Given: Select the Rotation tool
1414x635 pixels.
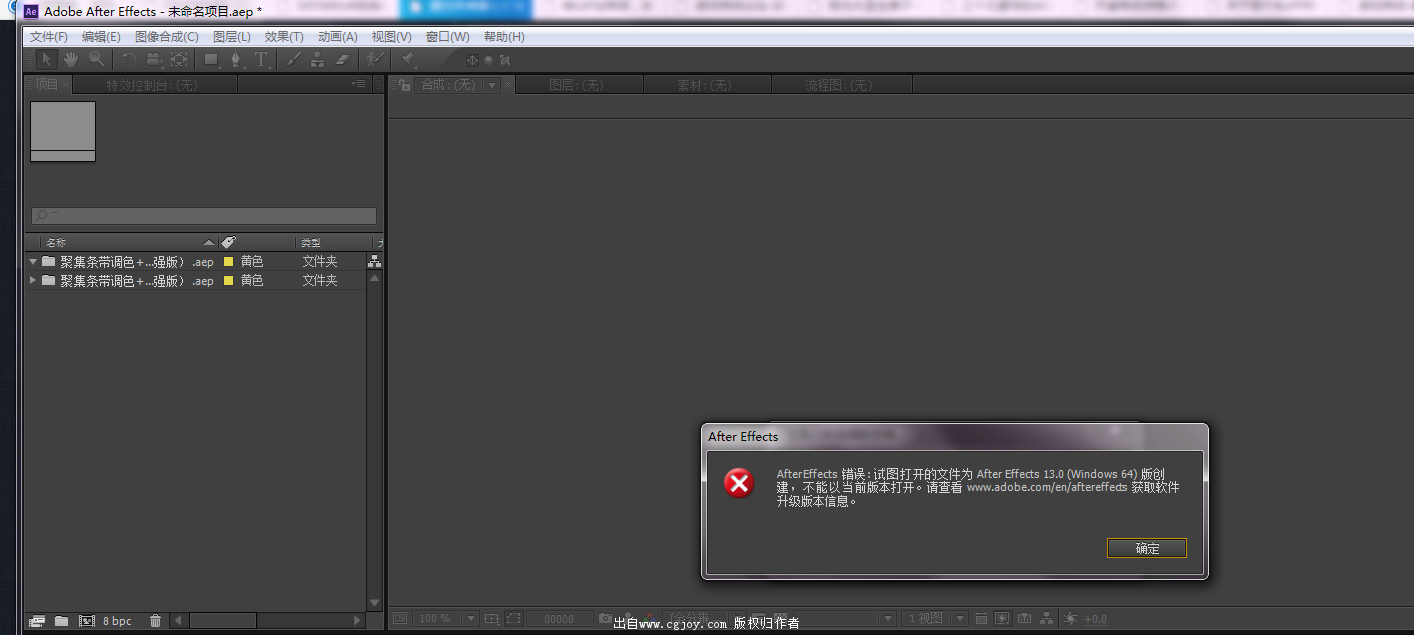Looking at the screenshot, I should [129, 60].
